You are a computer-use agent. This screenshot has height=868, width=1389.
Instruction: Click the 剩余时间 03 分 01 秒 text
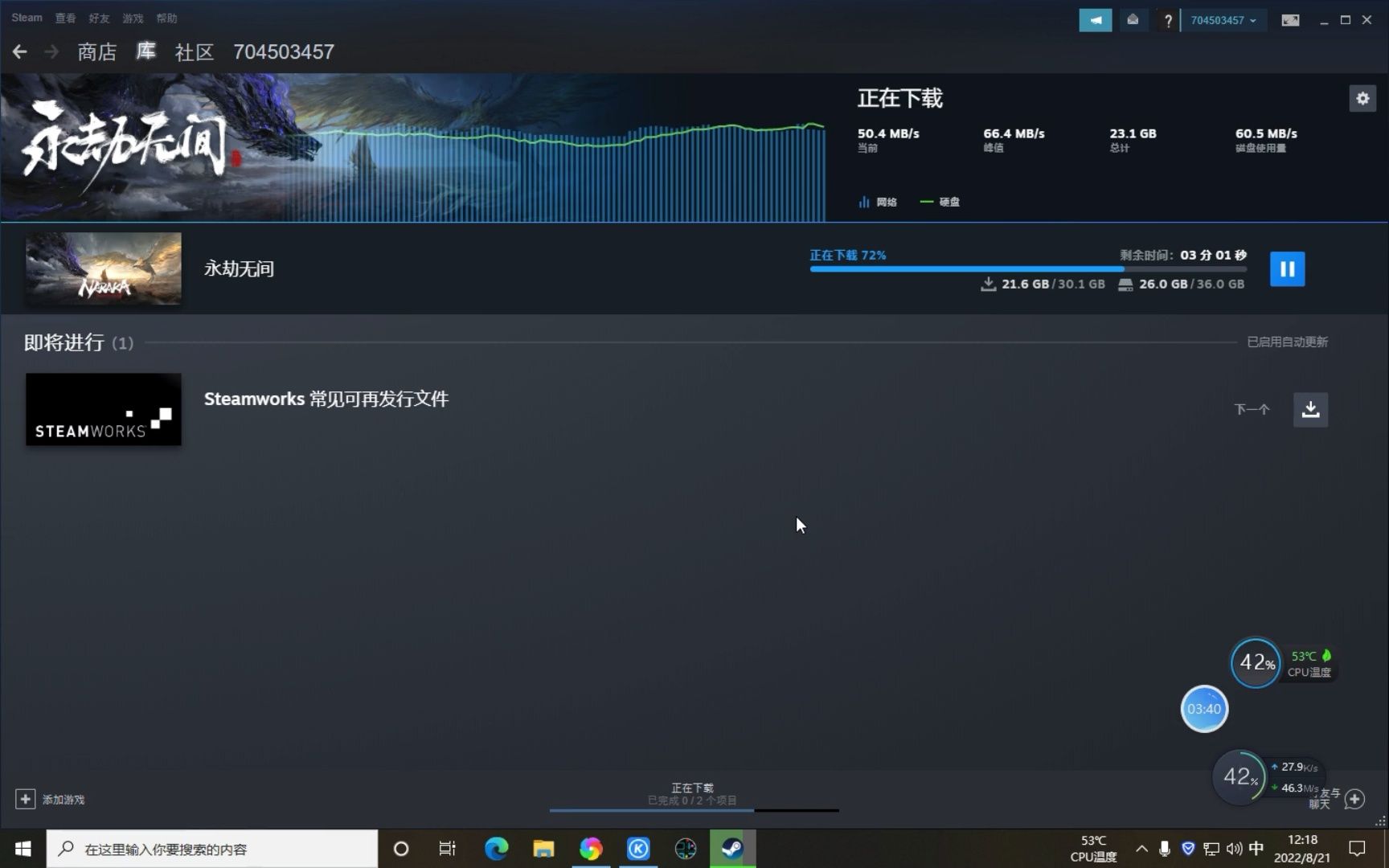pyautogui.click(x=1183, y=255)
